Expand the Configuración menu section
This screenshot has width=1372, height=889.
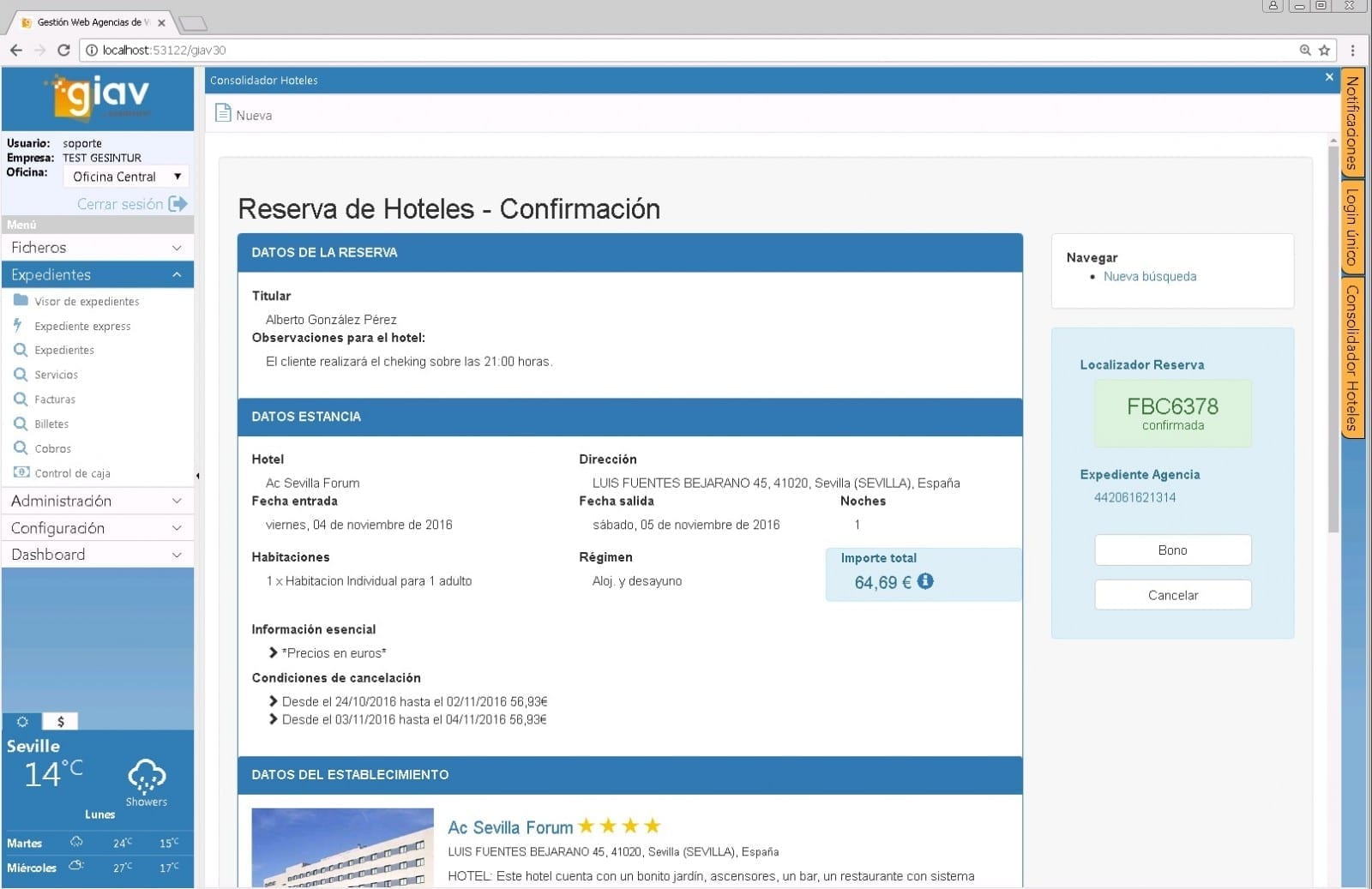(98, 528)
